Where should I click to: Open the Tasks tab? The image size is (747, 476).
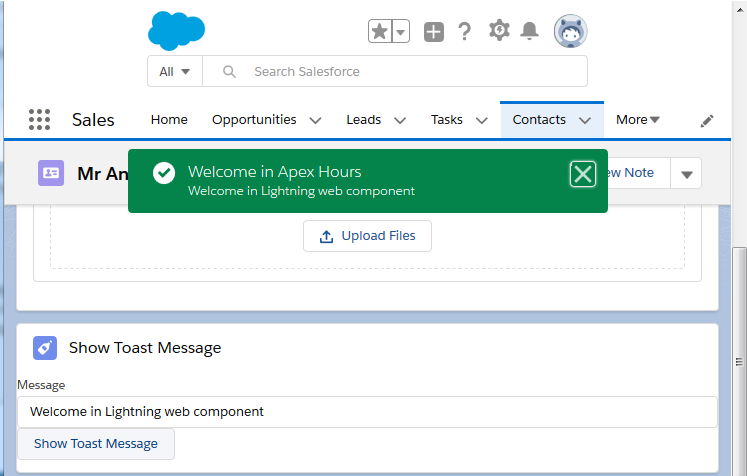(x=446, y=120)
